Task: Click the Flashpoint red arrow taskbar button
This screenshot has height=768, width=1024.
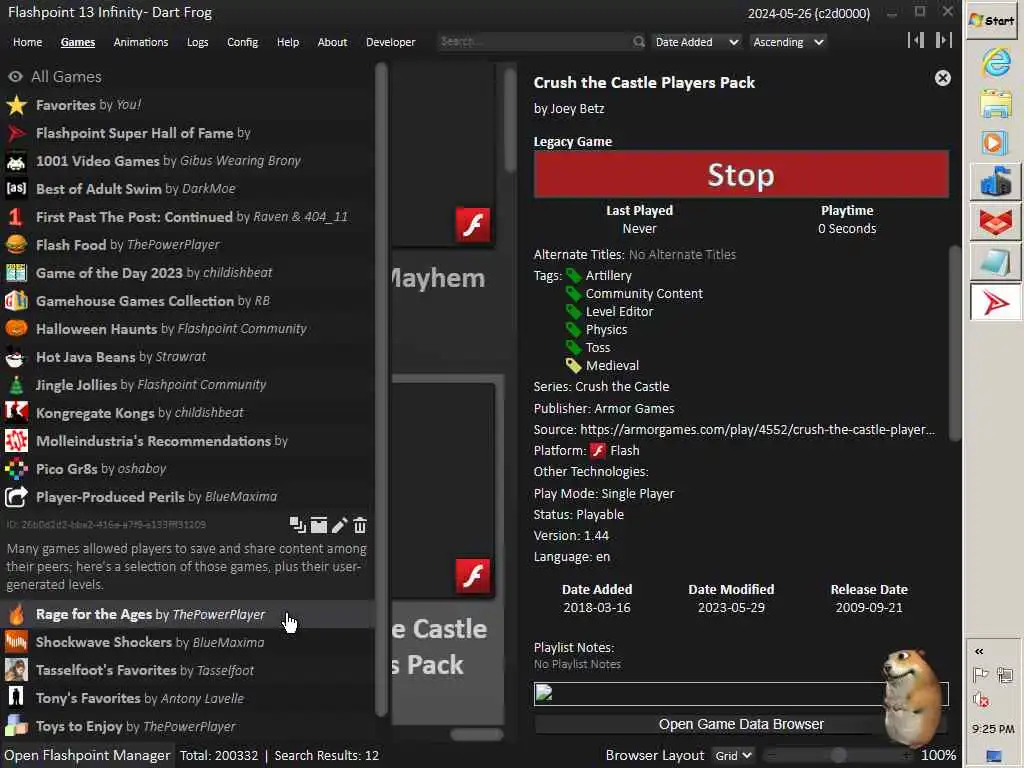Action: (995, 303)
